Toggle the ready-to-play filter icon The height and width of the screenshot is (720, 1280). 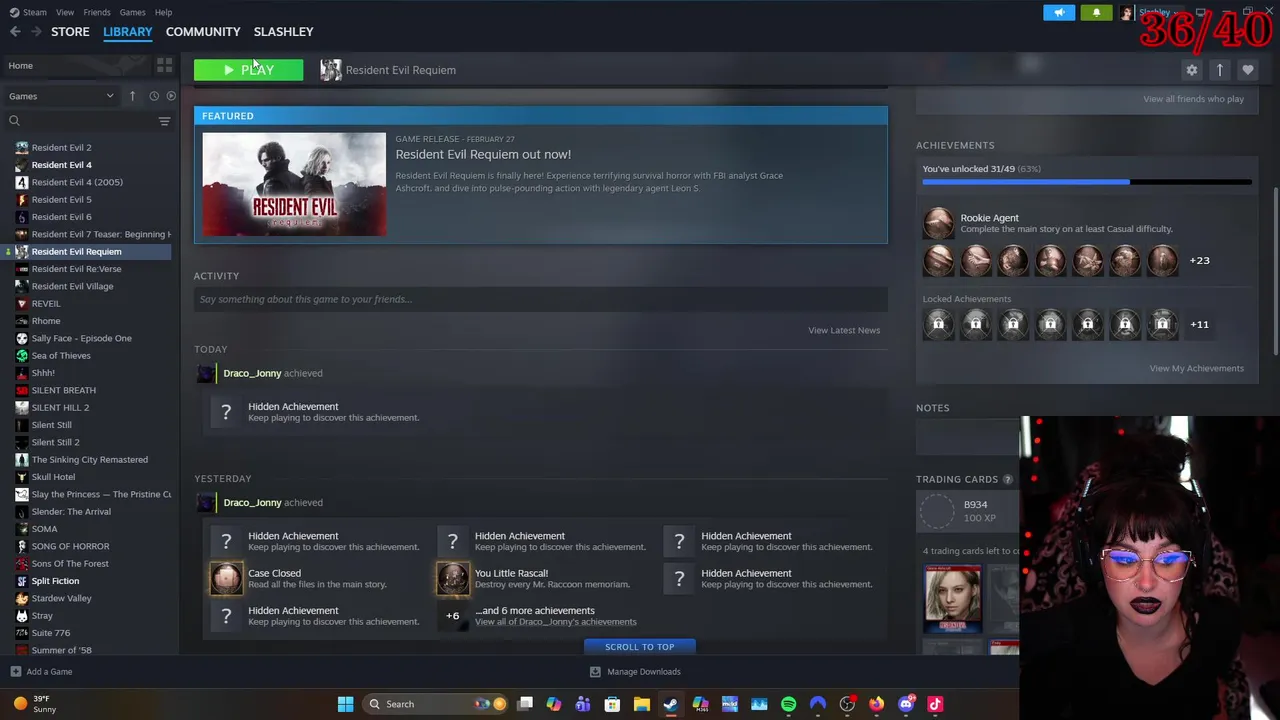(x=171, y=96)
